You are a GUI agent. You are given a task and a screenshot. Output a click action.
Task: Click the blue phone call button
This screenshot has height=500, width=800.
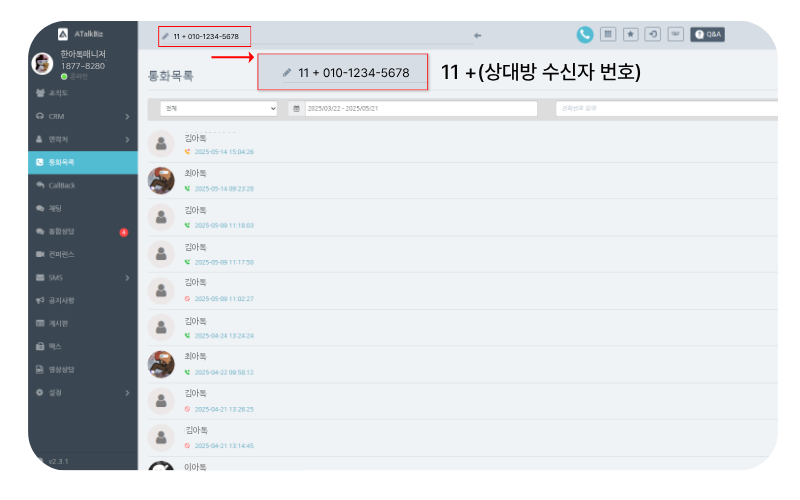585,35
